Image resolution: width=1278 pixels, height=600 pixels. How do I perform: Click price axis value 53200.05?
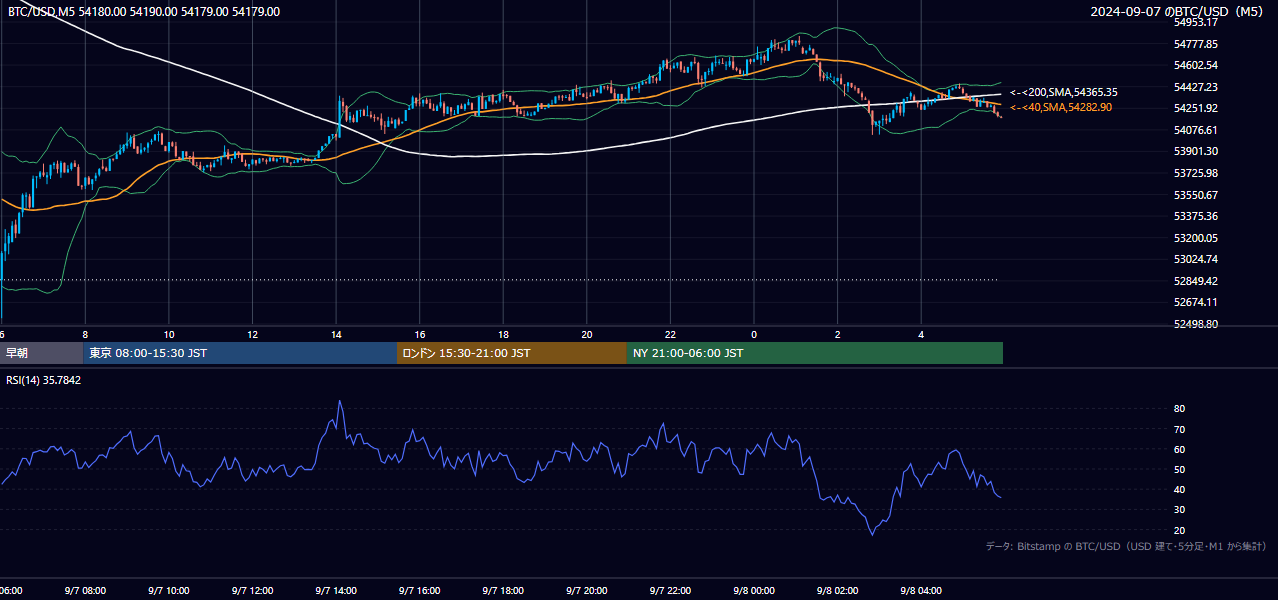[1196, 238]
